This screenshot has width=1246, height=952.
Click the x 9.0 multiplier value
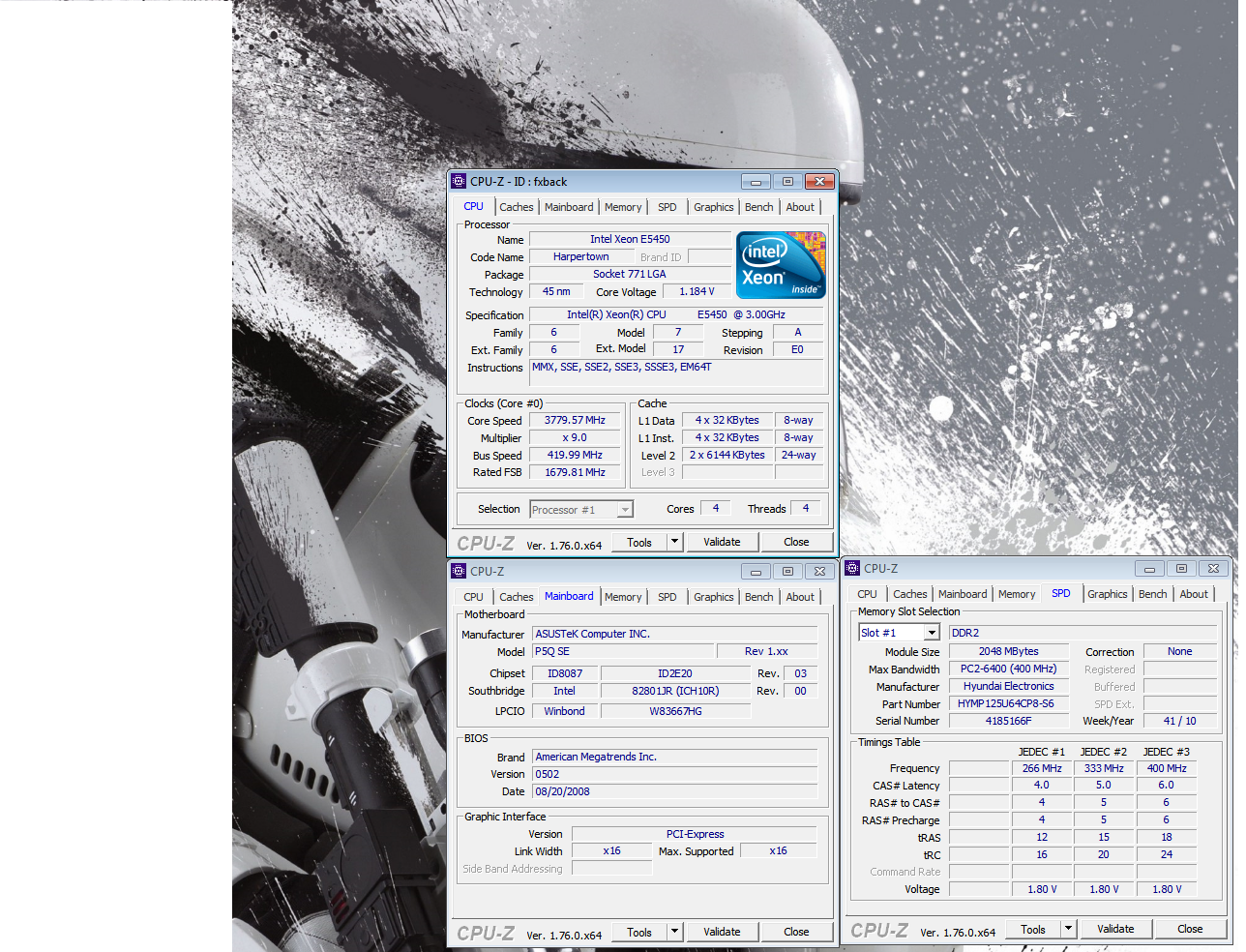click(x=575, y=437)
